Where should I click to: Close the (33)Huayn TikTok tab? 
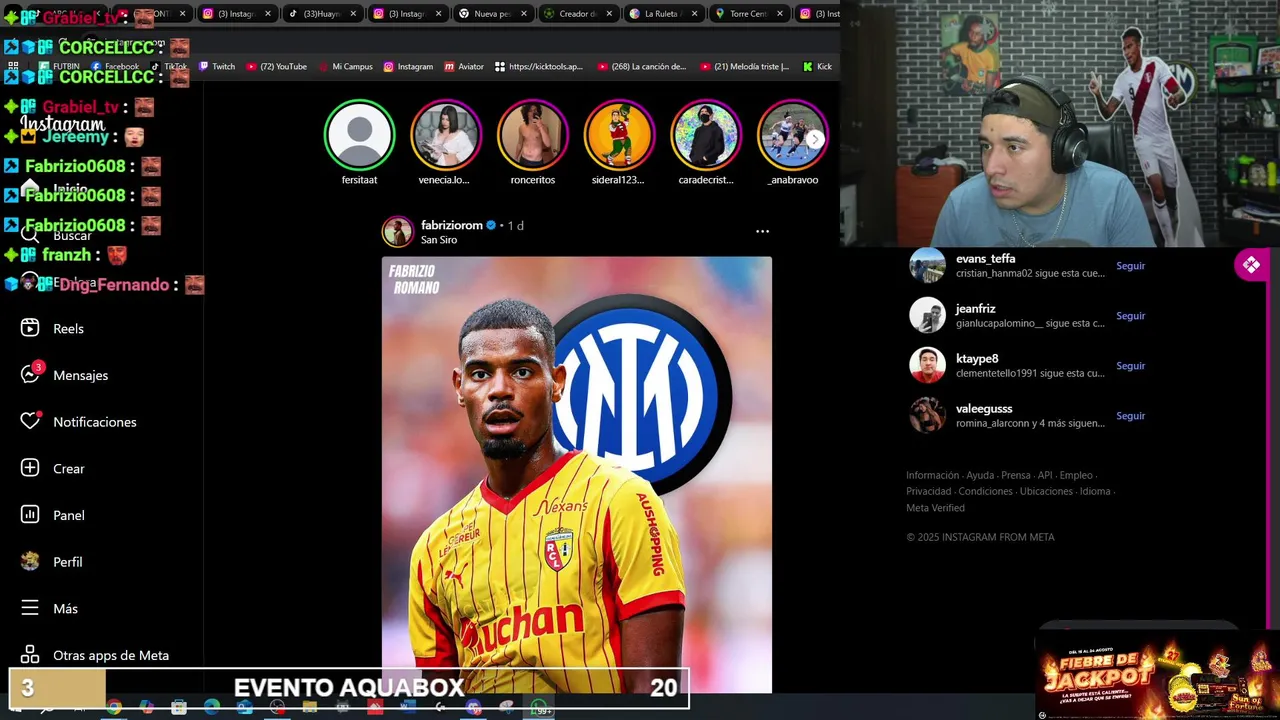353,14
